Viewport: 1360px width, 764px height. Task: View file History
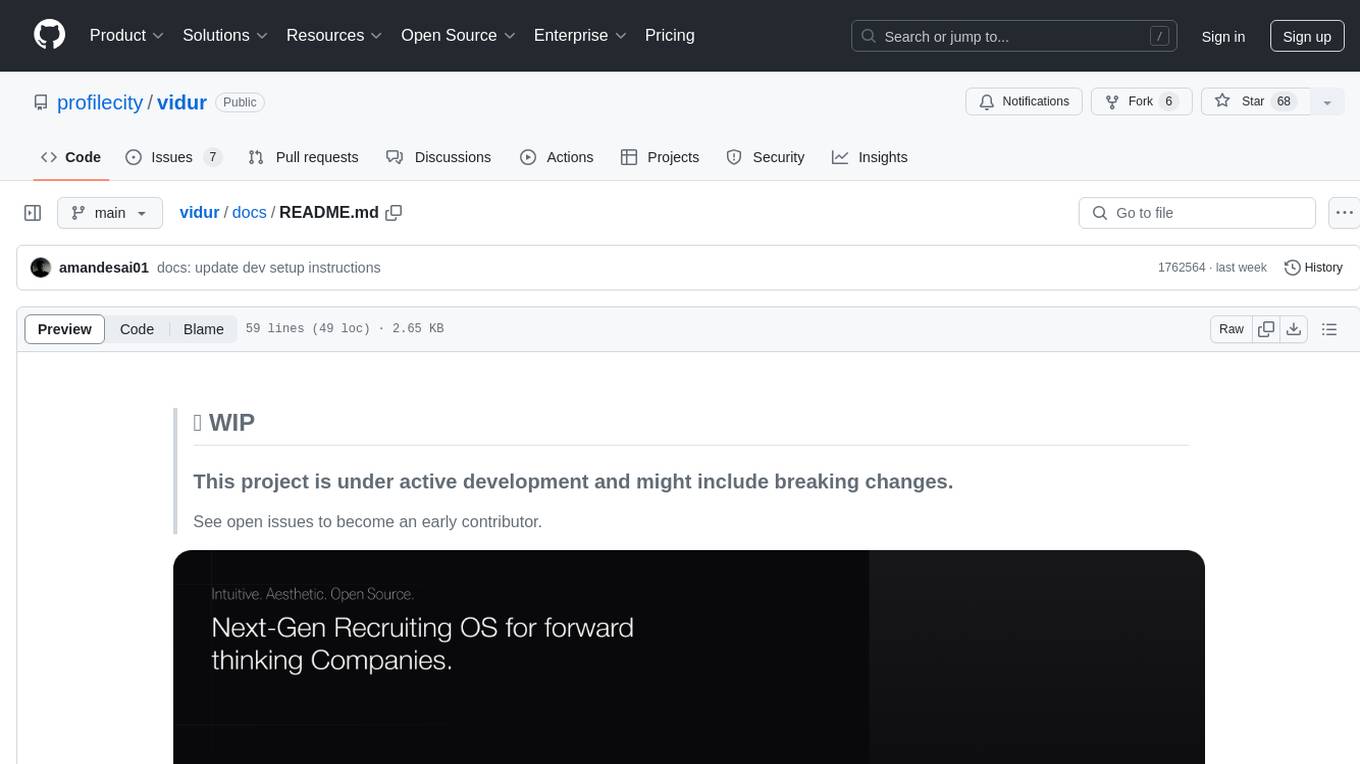[x=1313, y=268]
